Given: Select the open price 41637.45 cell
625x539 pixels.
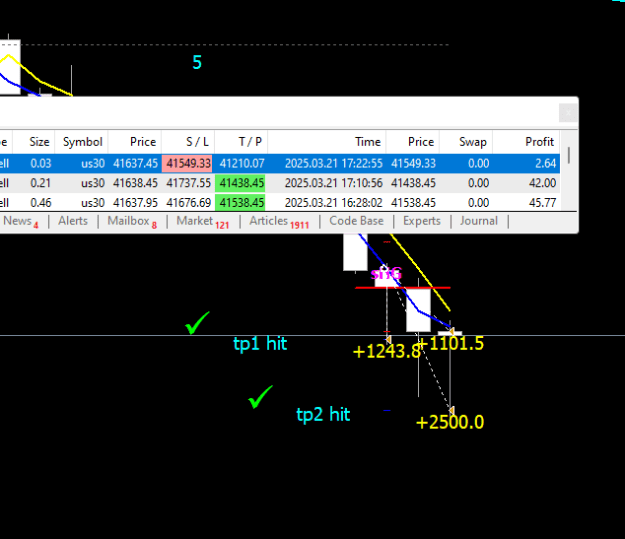Looking at the screenshot, I should click(x=135, y=163).
